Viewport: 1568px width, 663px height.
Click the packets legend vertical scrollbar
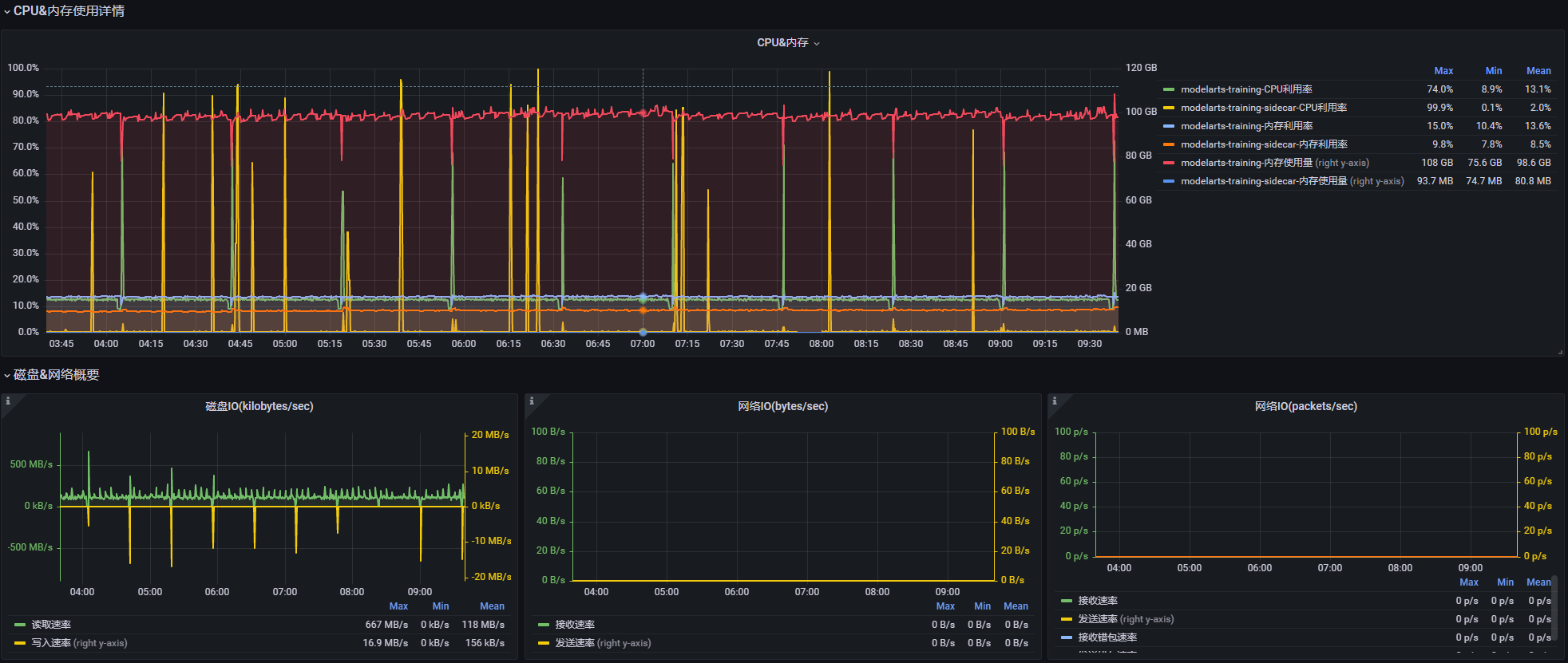click(x=1554, y=608)
